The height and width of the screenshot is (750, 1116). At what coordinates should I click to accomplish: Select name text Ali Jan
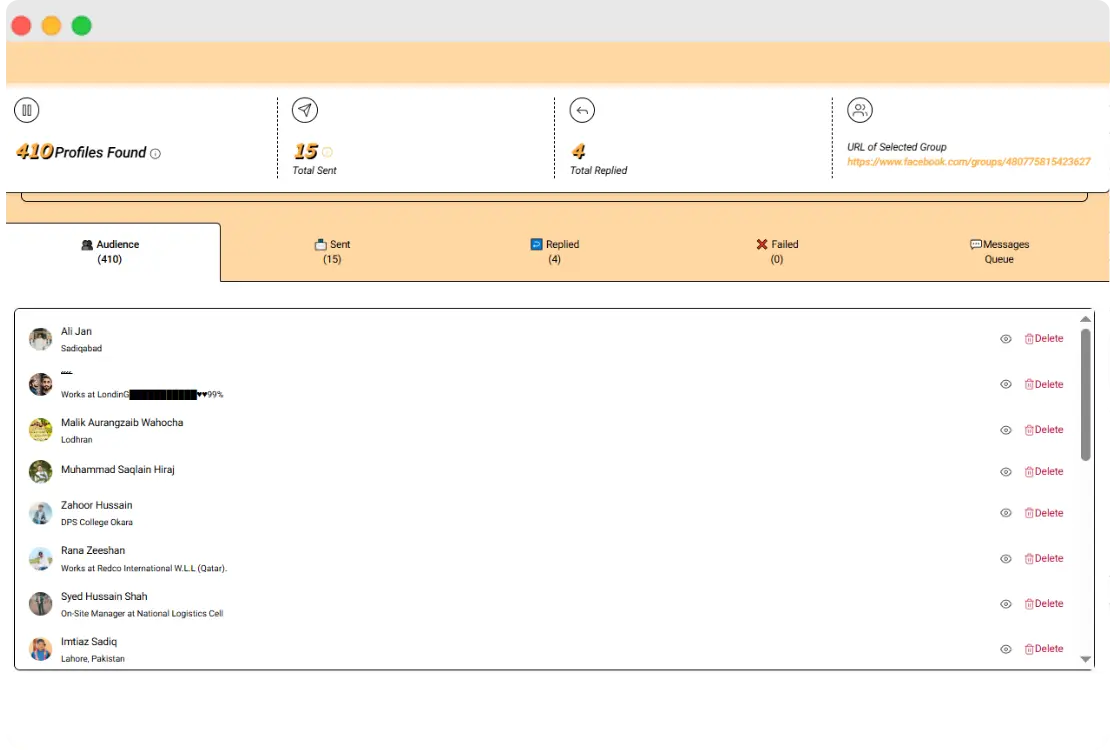pos(76,332)
